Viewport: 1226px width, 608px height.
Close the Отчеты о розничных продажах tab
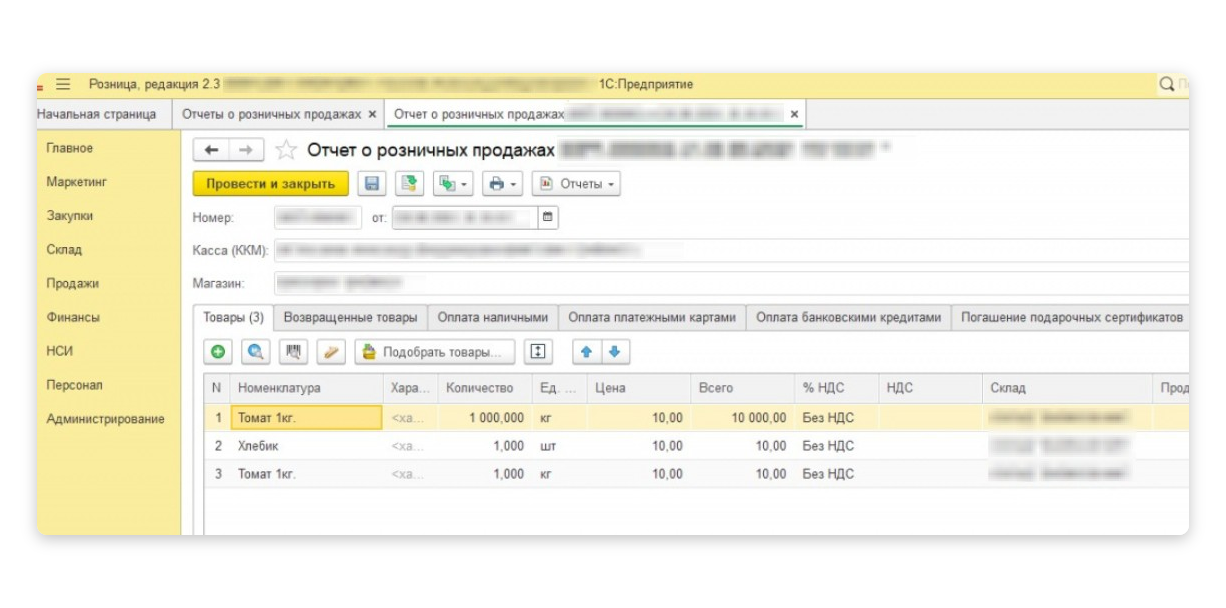pos(372,115)
